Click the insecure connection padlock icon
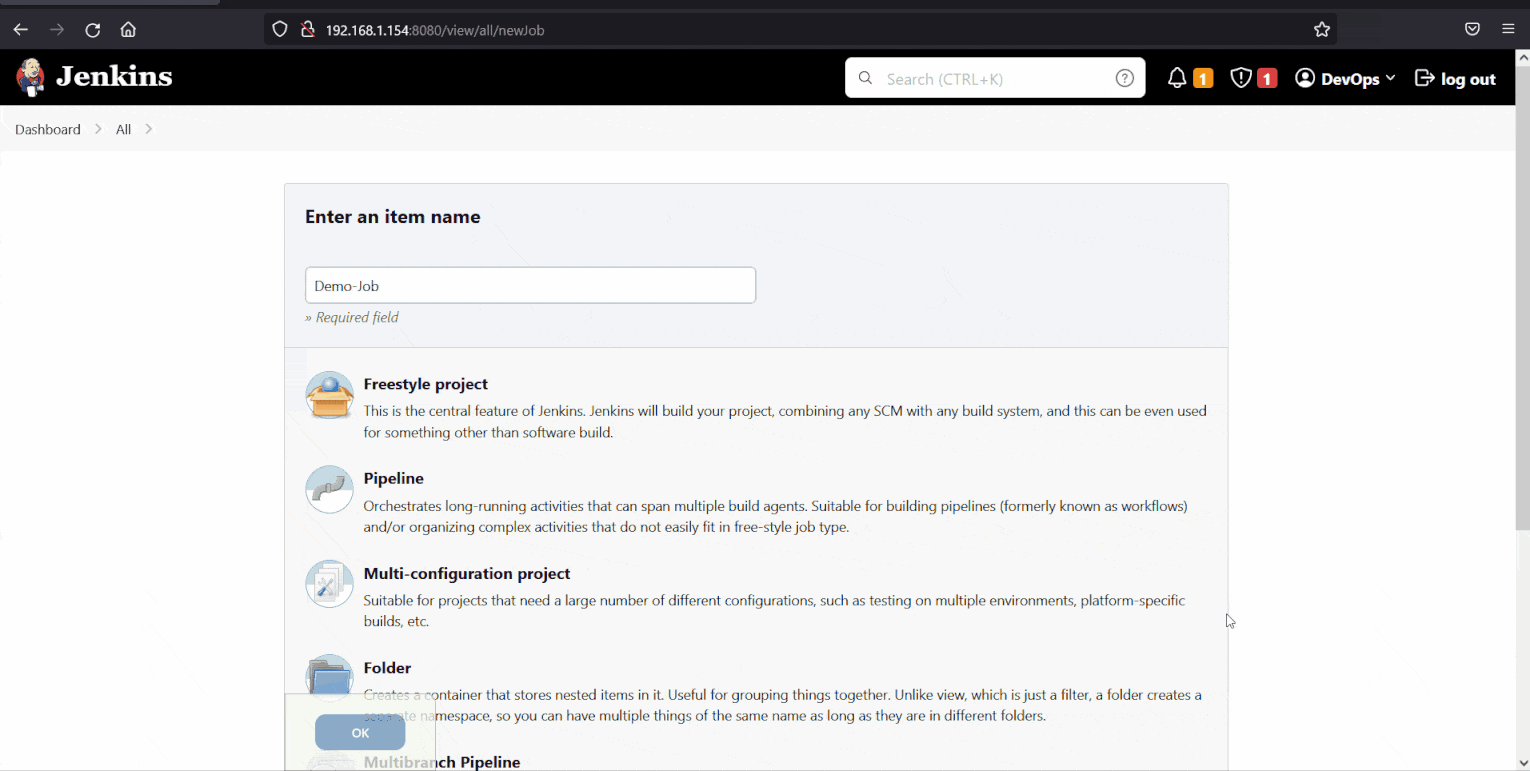The image size is (1530, 771). point(307,30)
